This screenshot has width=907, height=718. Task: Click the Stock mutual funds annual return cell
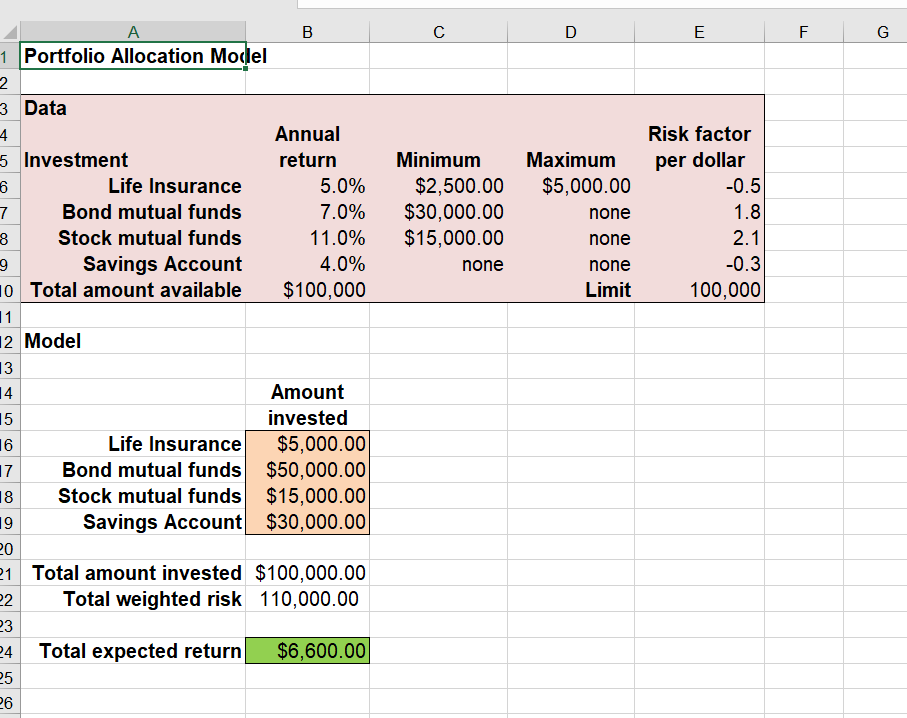click(307, 238)
